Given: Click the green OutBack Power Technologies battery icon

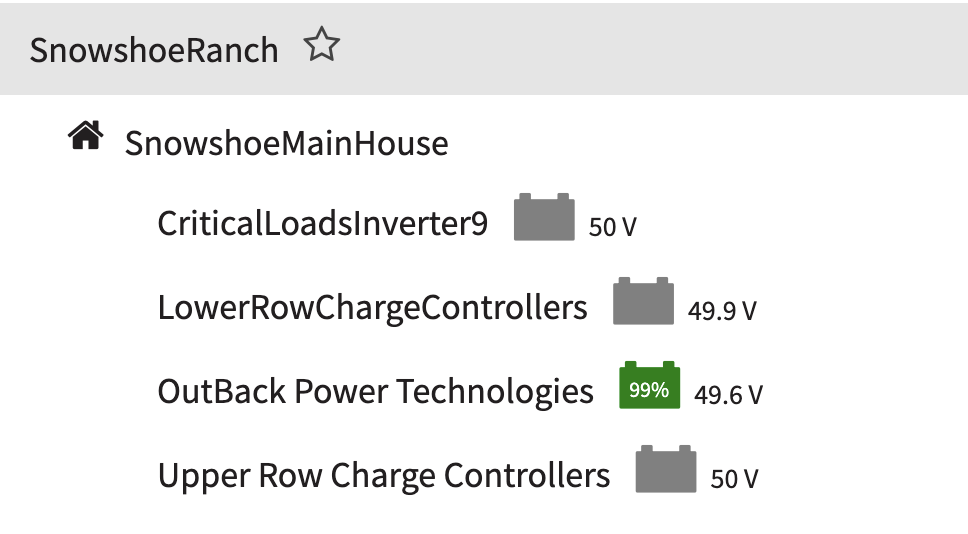Looking at the screenshot, I should tap(649, 386).
